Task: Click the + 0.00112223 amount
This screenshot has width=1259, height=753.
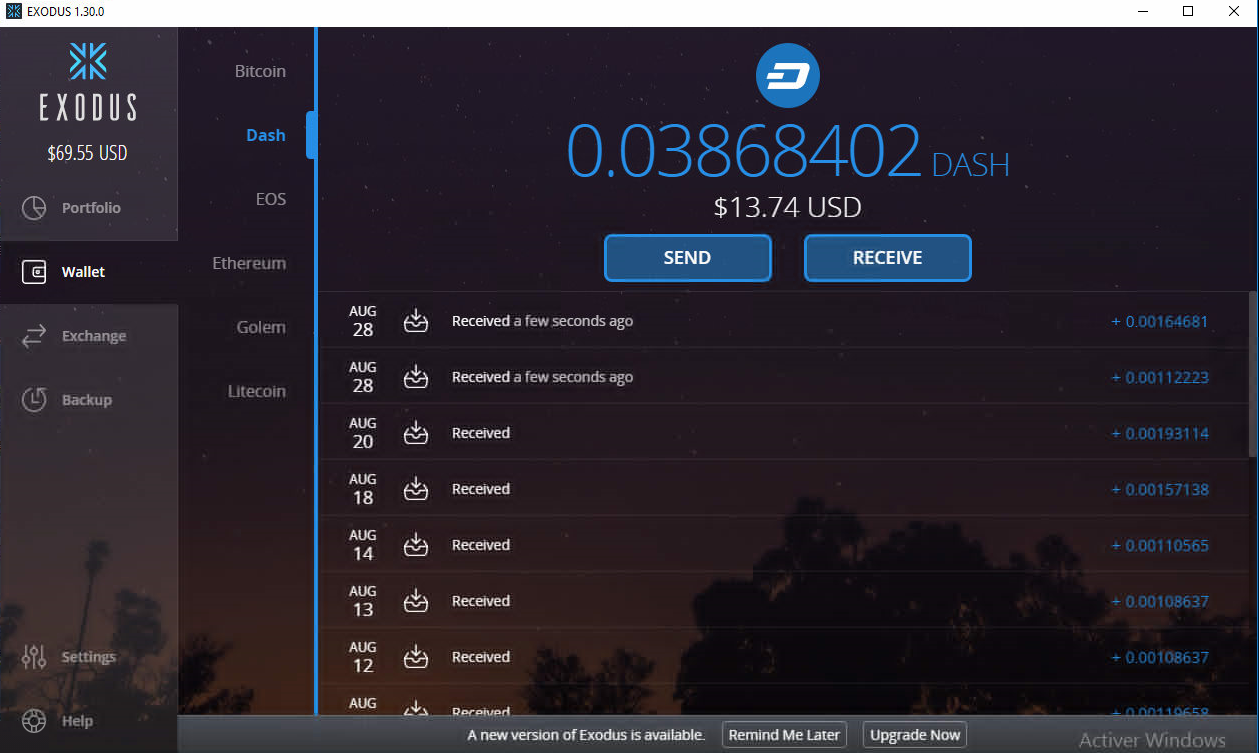Action: [x=1160, y=378]
